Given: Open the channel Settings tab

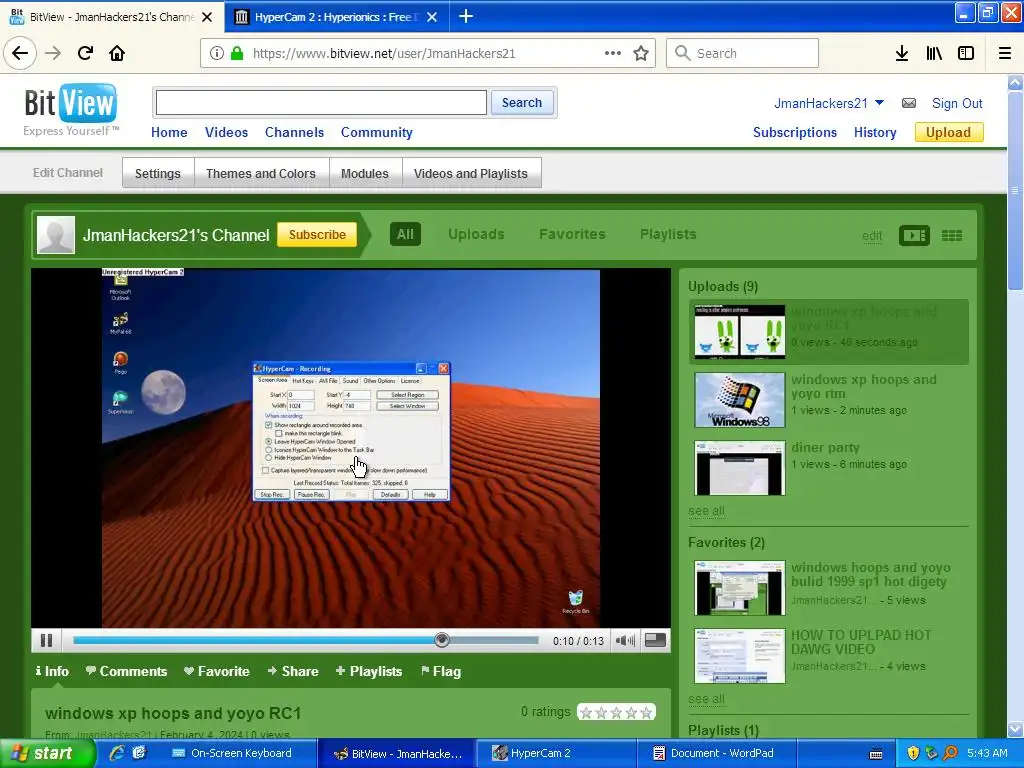Looking at the screenshot, I should pyautogui.click(x=157, y=173).
